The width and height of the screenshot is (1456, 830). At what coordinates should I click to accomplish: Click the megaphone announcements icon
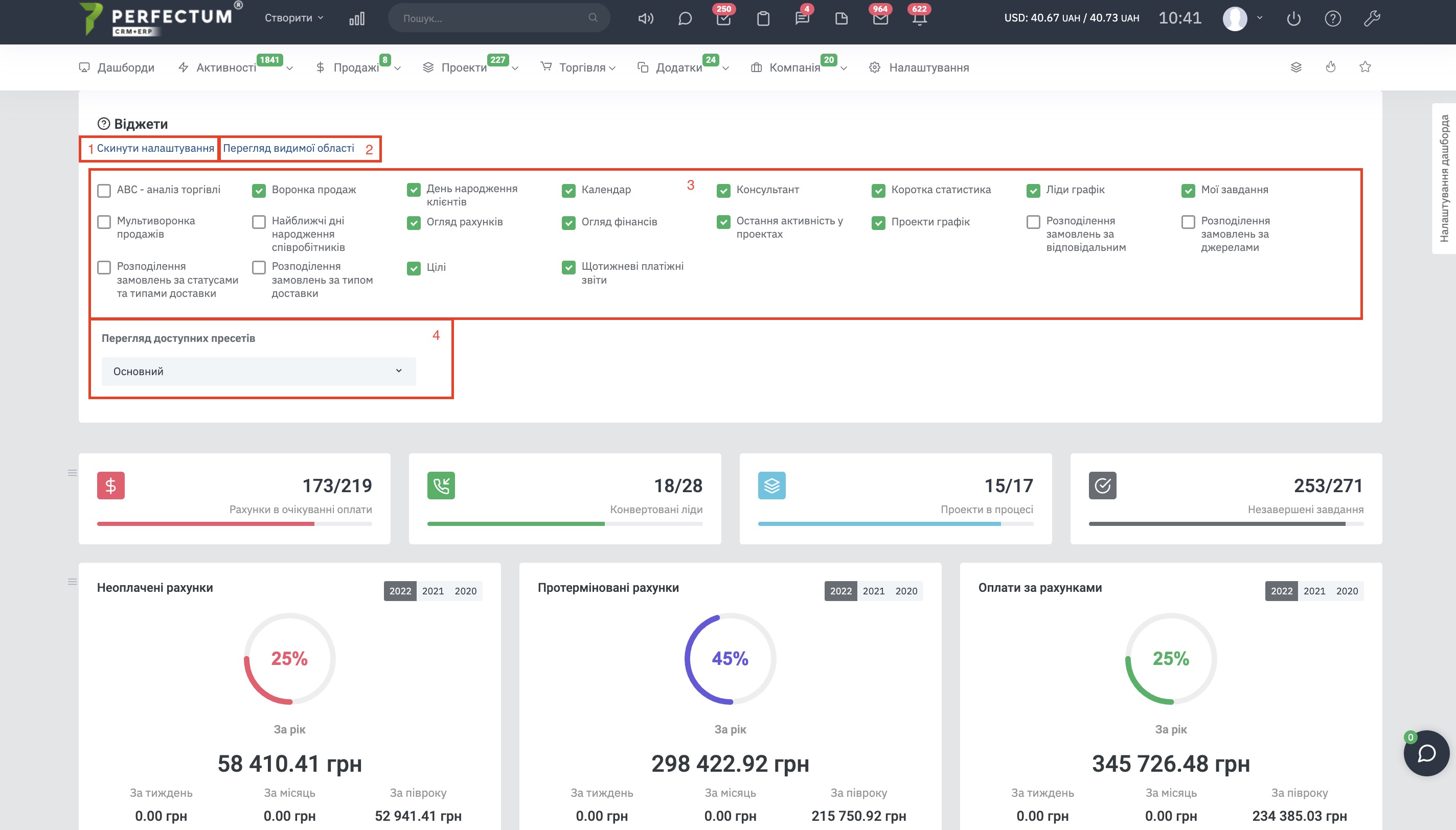coord(645,18)
